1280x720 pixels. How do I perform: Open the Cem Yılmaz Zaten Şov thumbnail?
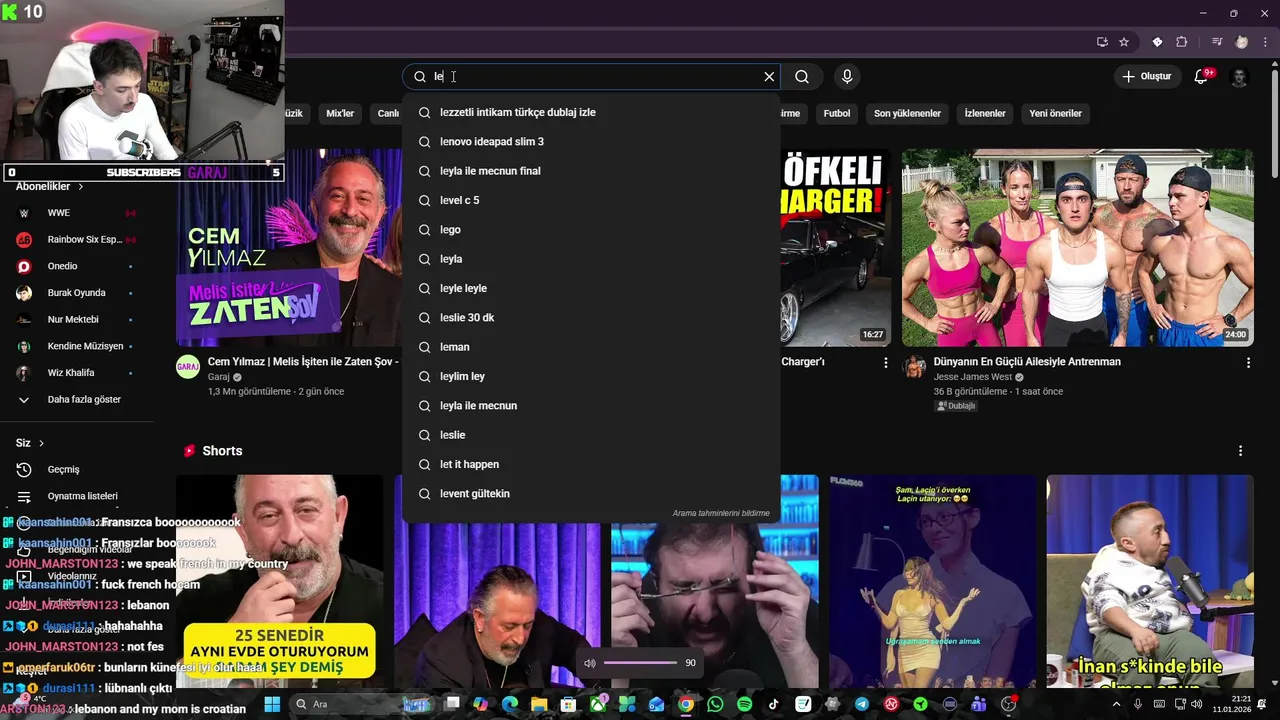click(x=290, y=248)
